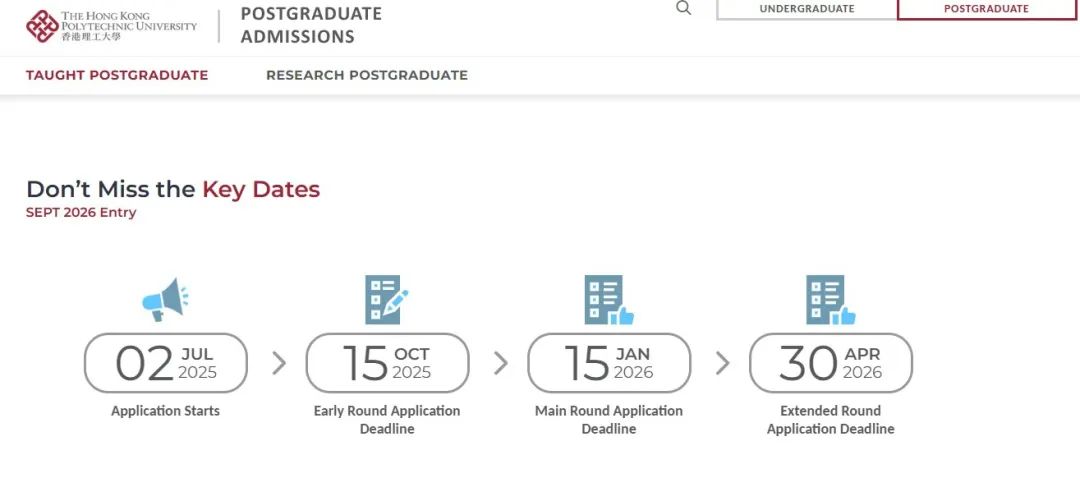Screen dimensions: 1080x478
Task: Click the Postgraduate Admissions title link
Action: click(x=311, y=25)
